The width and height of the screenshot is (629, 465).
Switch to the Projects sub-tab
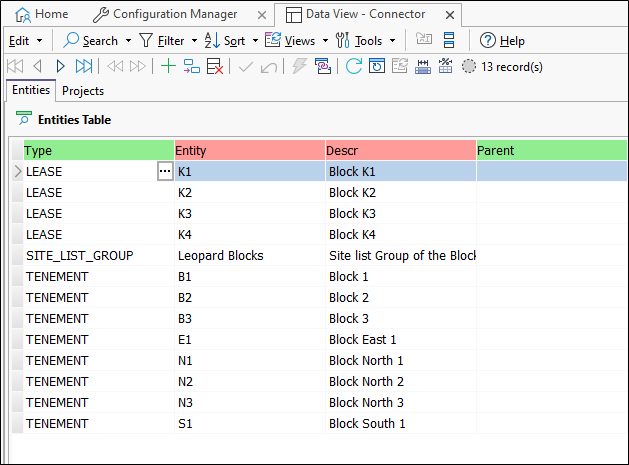tap(83, 91)
